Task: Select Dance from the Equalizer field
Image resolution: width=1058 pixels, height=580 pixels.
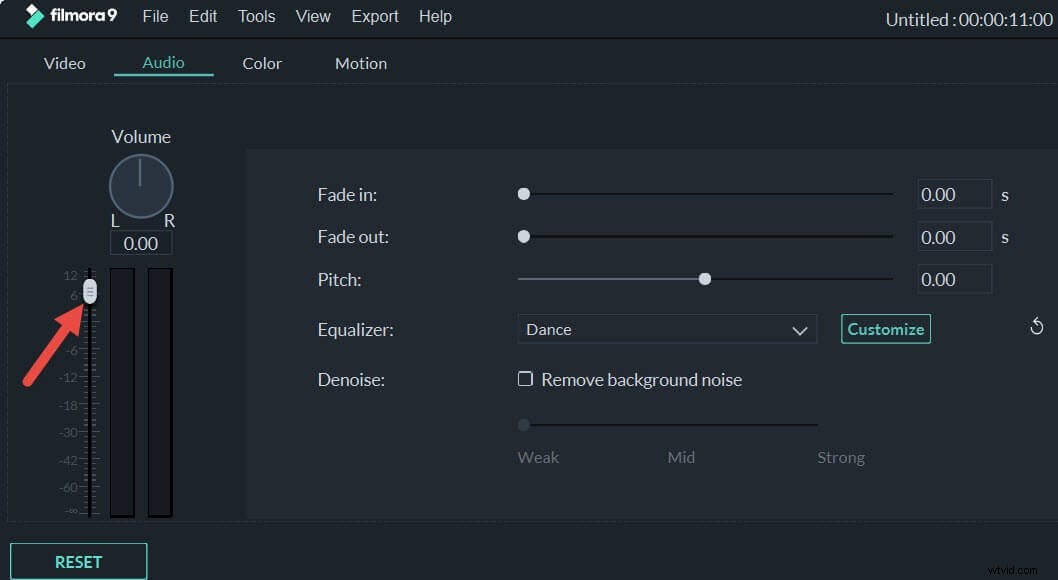Action: click(x=667, y=329)
